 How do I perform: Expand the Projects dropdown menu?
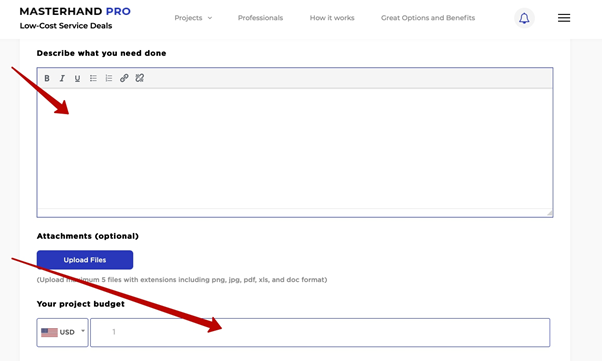pyautogui.click(x=193, y=18)
